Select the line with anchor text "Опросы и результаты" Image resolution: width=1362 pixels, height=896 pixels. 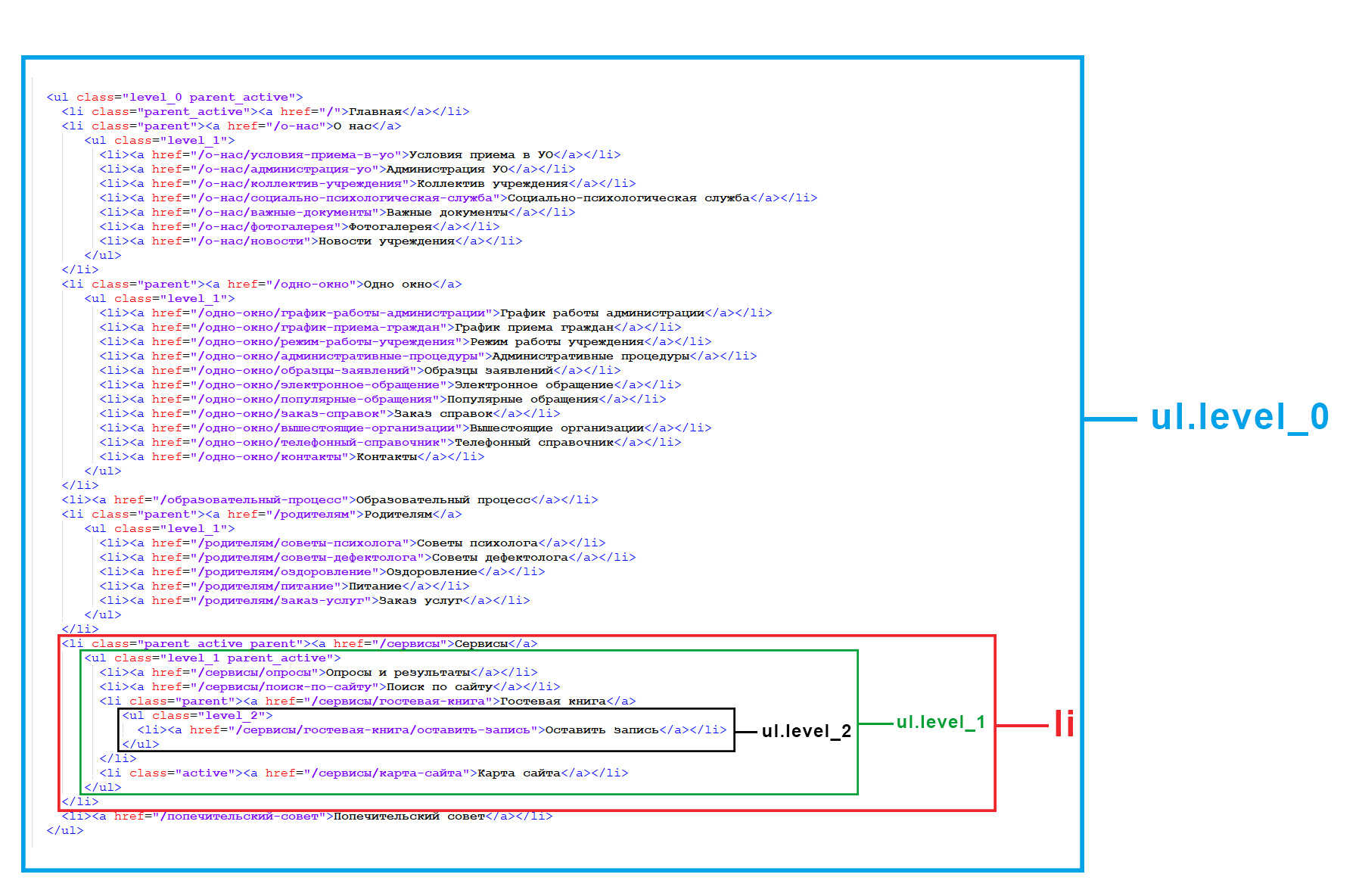pyautogui.click(x=319, y=673)
